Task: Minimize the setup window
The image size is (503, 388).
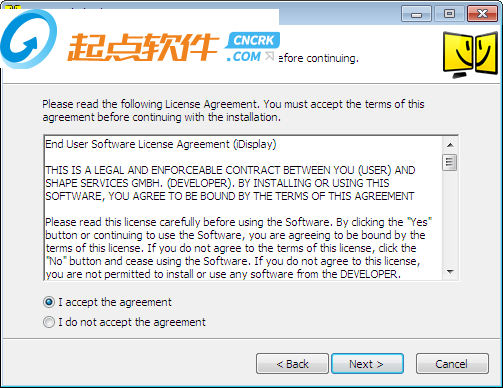Action: (416, 14)
